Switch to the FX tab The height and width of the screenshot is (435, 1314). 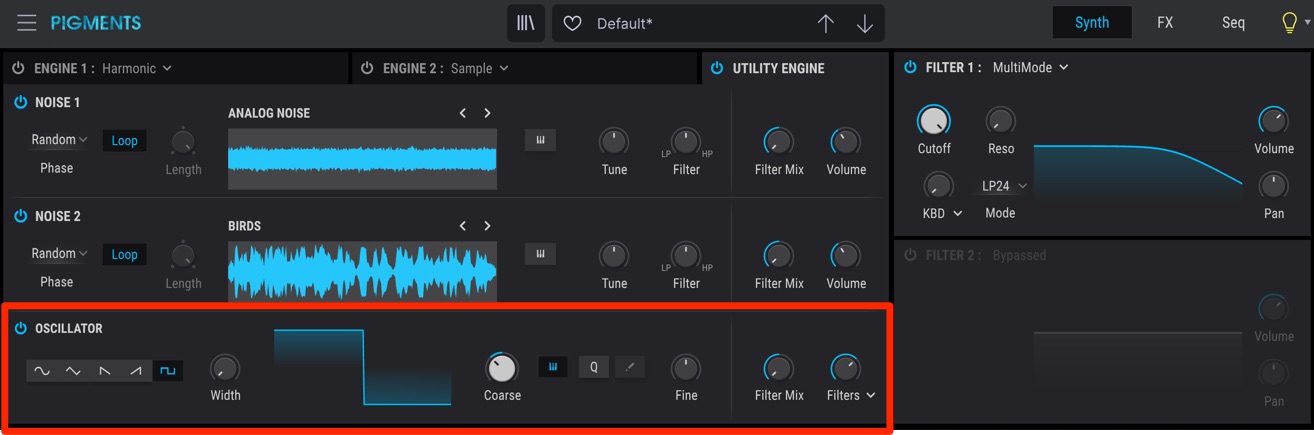pos(1165,22)
